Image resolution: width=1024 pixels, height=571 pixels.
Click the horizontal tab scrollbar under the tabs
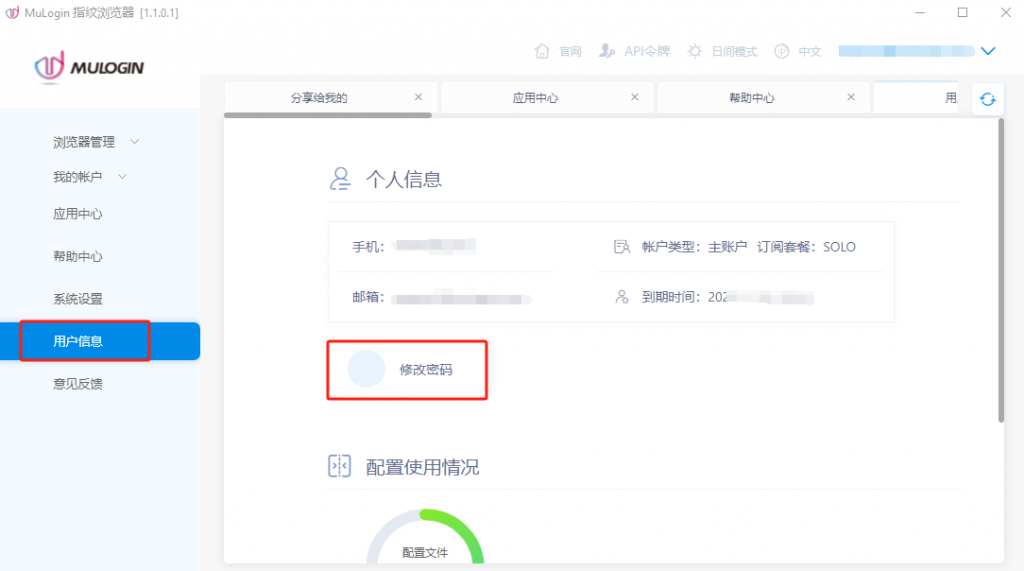pos(328,115)
